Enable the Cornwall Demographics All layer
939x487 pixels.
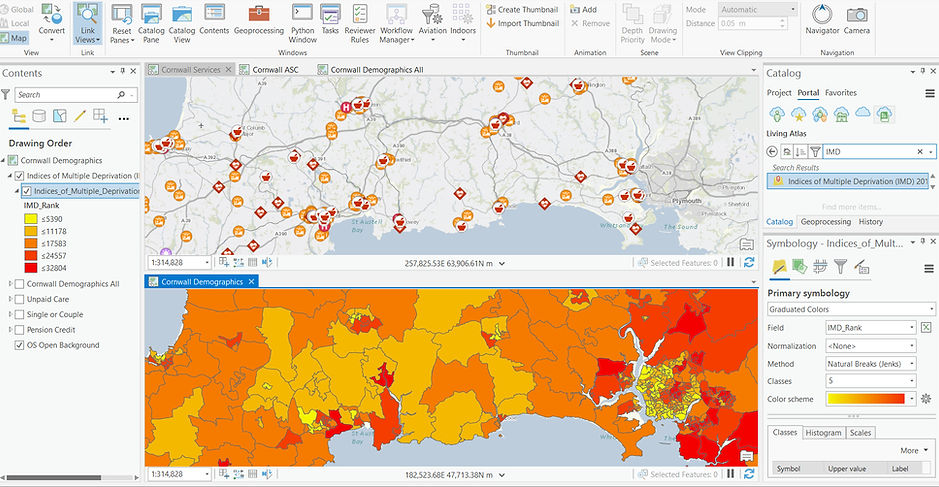pos(19,284)
